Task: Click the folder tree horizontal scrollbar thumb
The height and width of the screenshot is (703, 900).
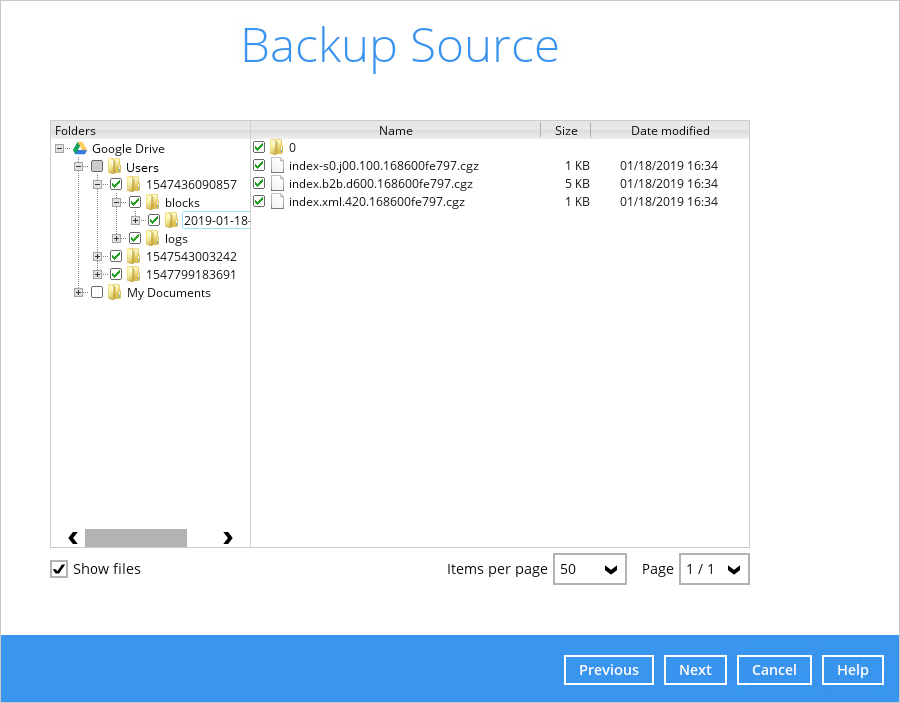Action: (135, 538)
